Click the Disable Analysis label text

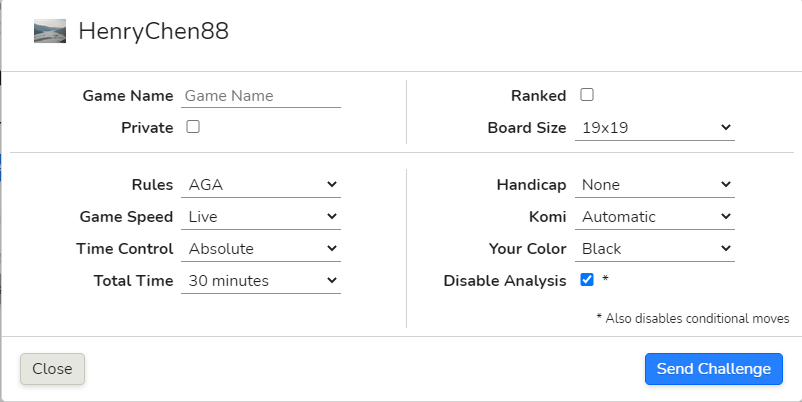click(x=505, y=281)
